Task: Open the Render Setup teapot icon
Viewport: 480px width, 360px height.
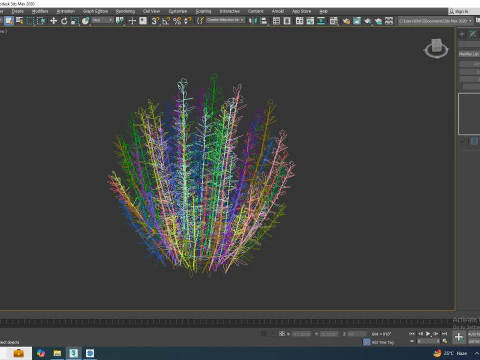Action: click(346, 21)
